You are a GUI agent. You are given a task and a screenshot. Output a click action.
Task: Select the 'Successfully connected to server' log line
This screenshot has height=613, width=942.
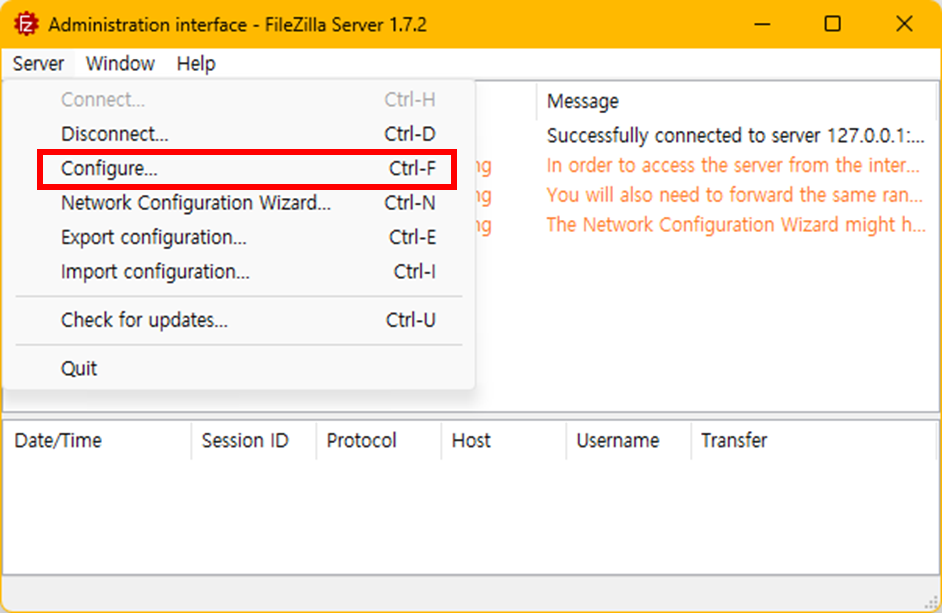pyautogui.click(x=735, y=136)
